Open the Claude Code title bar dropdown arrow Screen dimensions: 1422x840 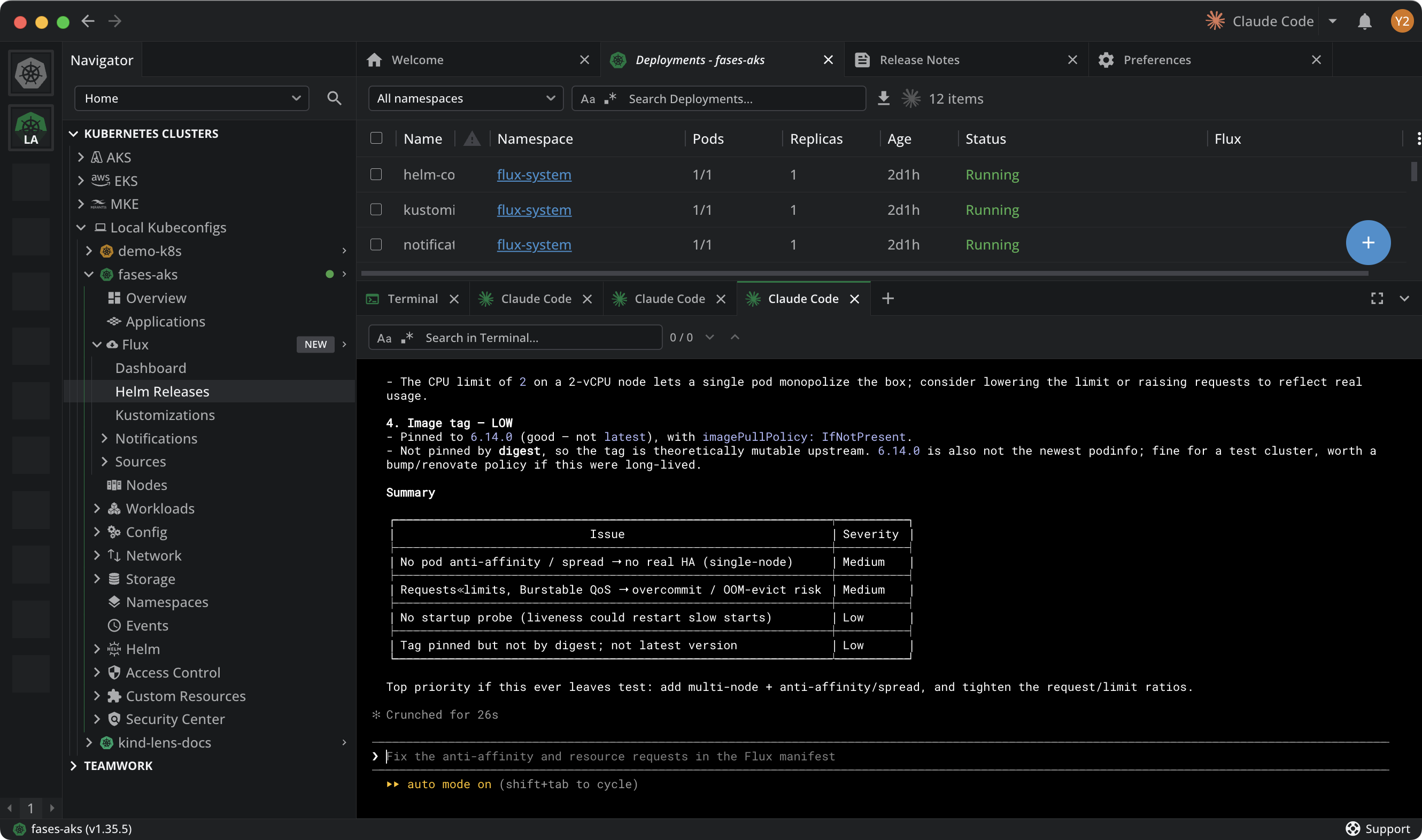1332,21
